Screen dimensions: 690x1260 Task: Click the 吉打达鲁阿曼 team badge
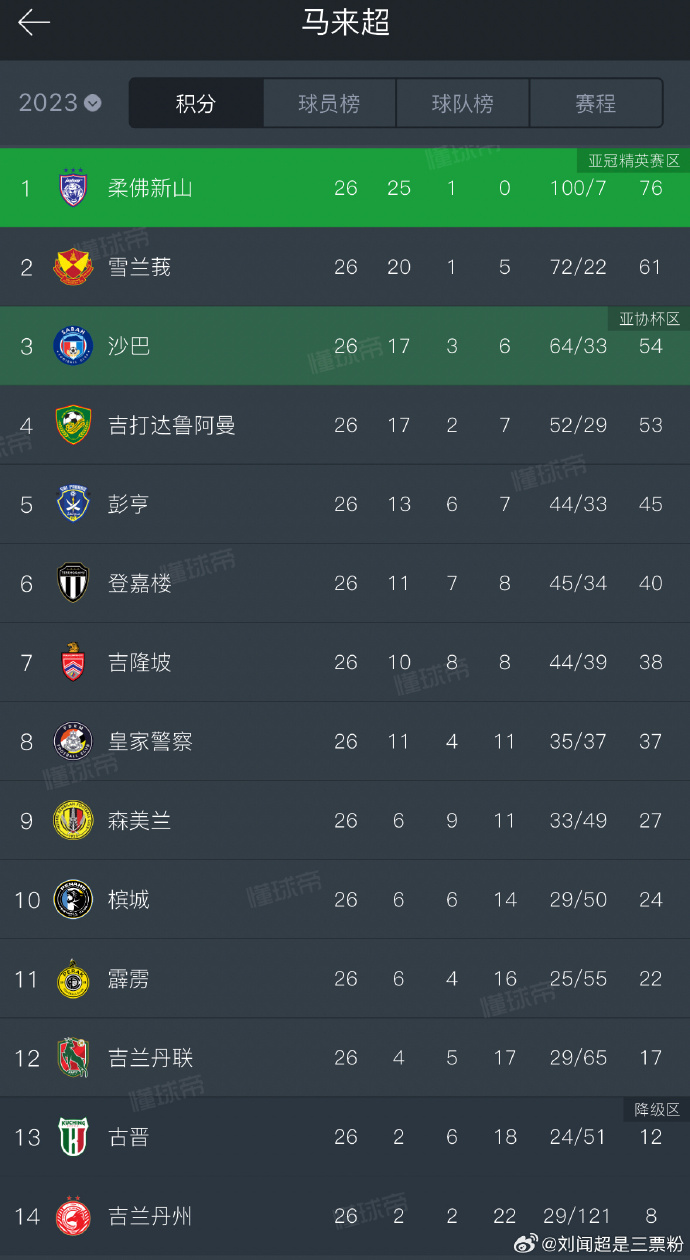click(73, 425)
